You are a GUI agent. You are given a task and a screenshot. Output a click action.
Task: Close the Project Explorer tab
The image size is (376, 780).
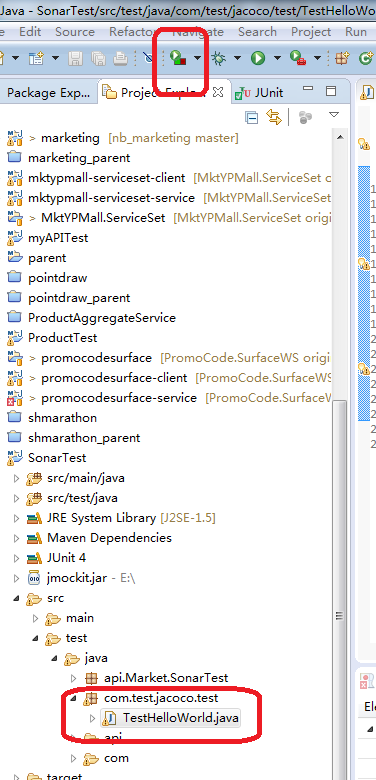point(218,92)
